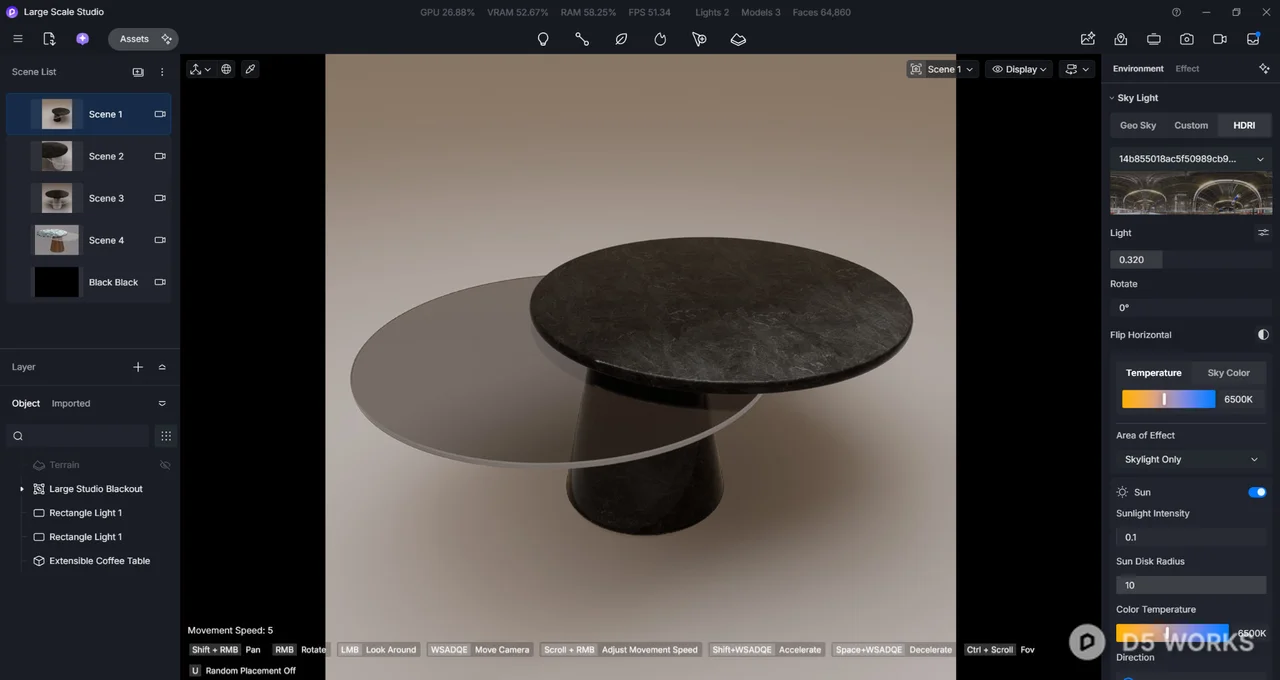Adjust the sky temperature gradient slider
The image size is (1280, 680).
click(x=1168, y=399)
